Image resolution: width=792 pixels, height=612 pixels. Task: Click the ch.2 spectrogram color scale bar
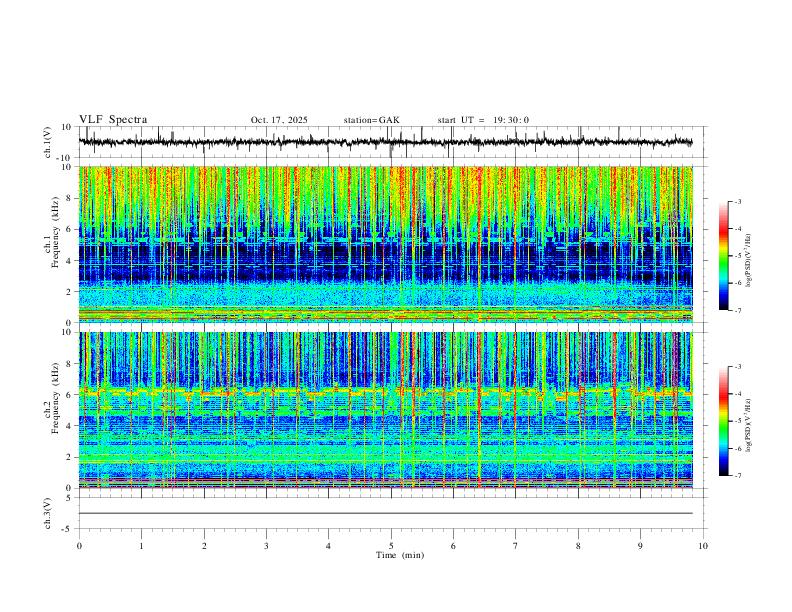724,421
